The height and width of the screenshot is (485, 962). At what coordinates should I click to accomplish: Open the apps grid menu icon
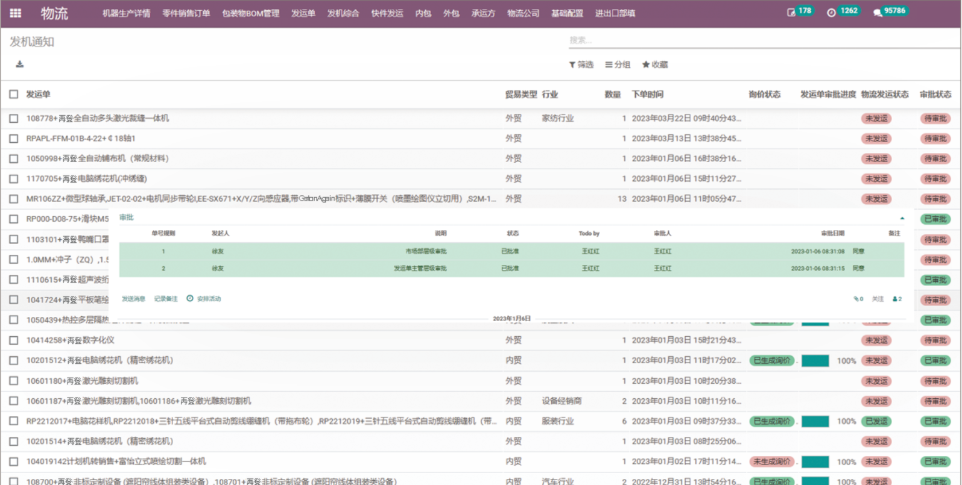tap(15, 13)
